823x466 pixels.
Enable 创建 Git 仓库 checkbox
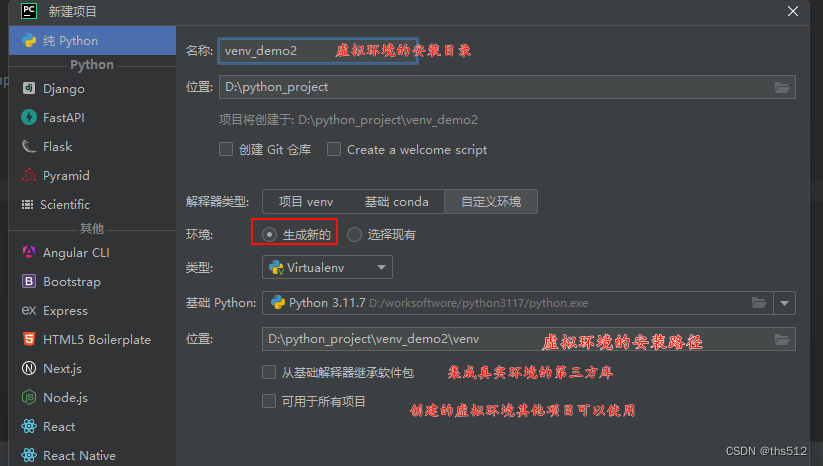(226, 150)
